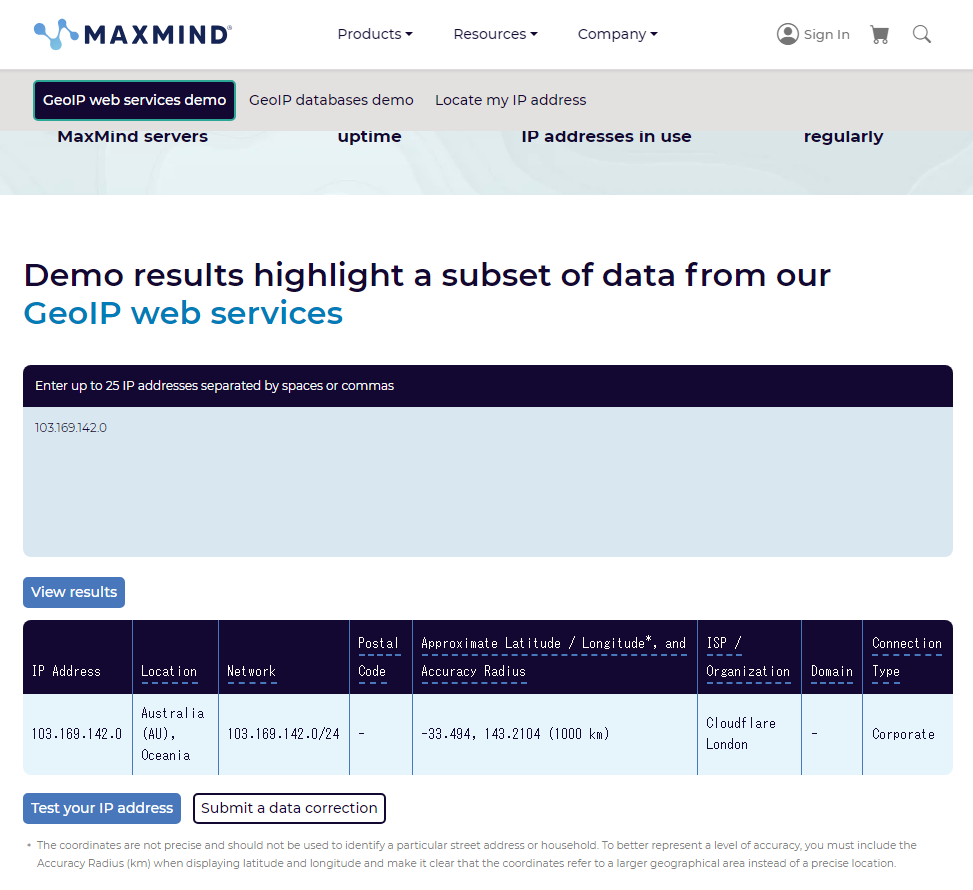Click the Postal Code column header

(379, 657)
